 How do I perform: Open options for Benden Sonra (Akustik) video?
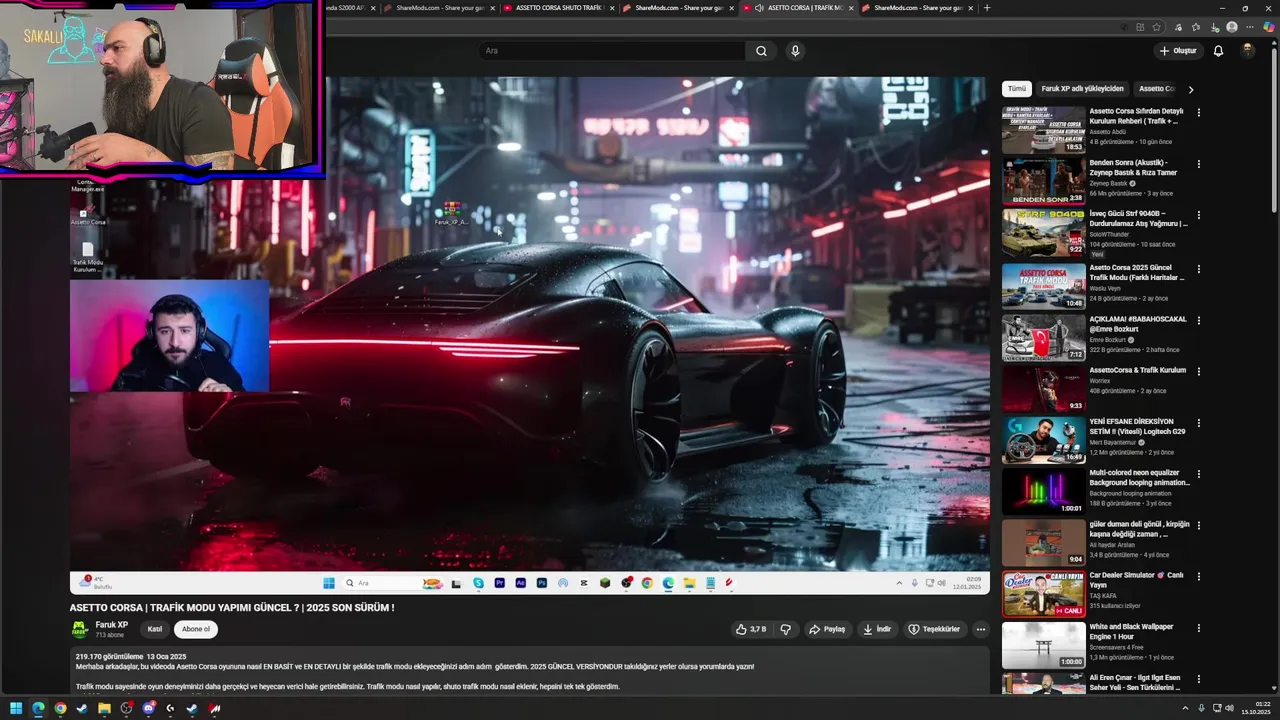(x=1199, y=164)
